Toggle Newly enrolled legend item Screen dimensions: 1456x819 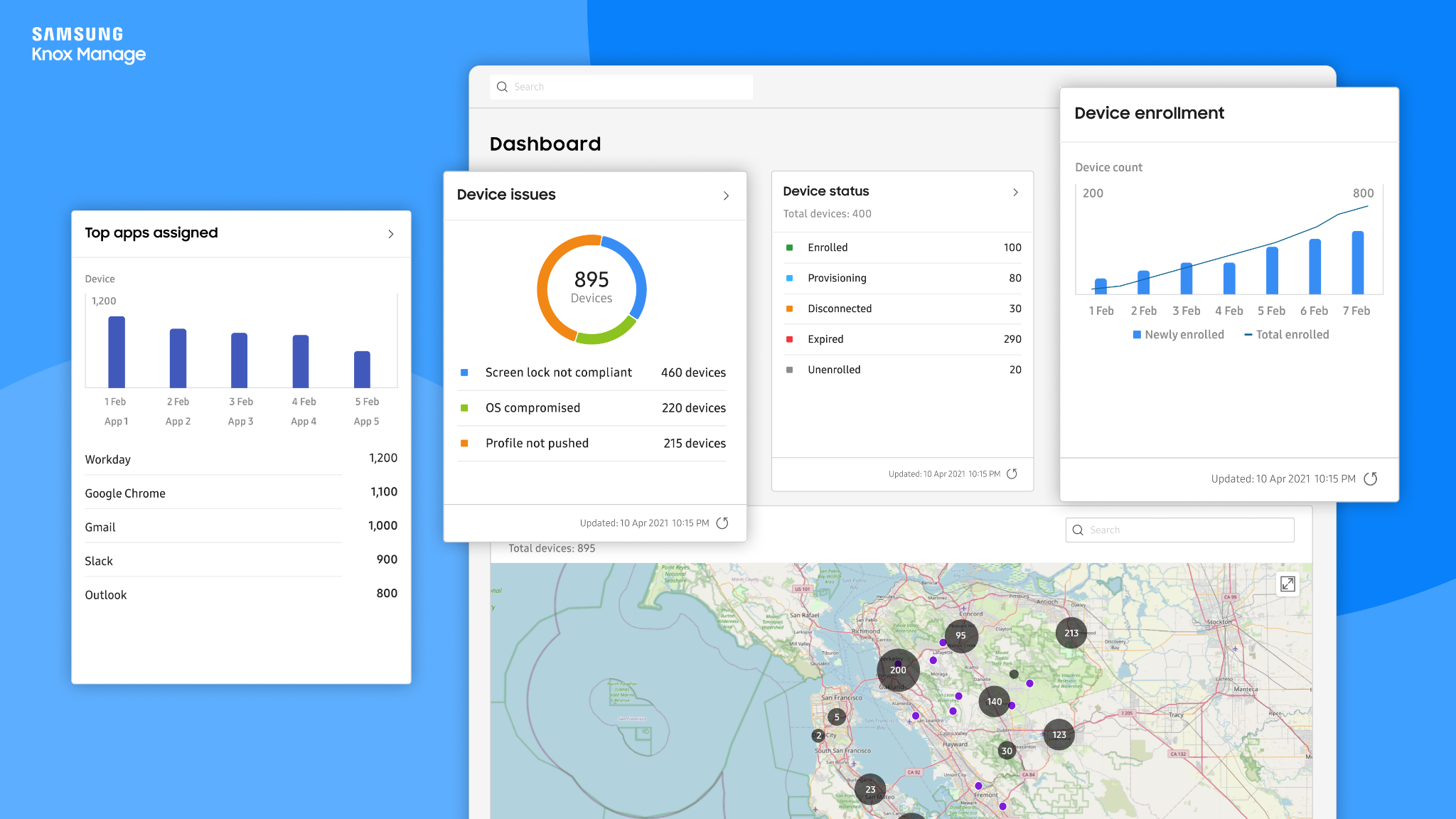coord(1179,335)
